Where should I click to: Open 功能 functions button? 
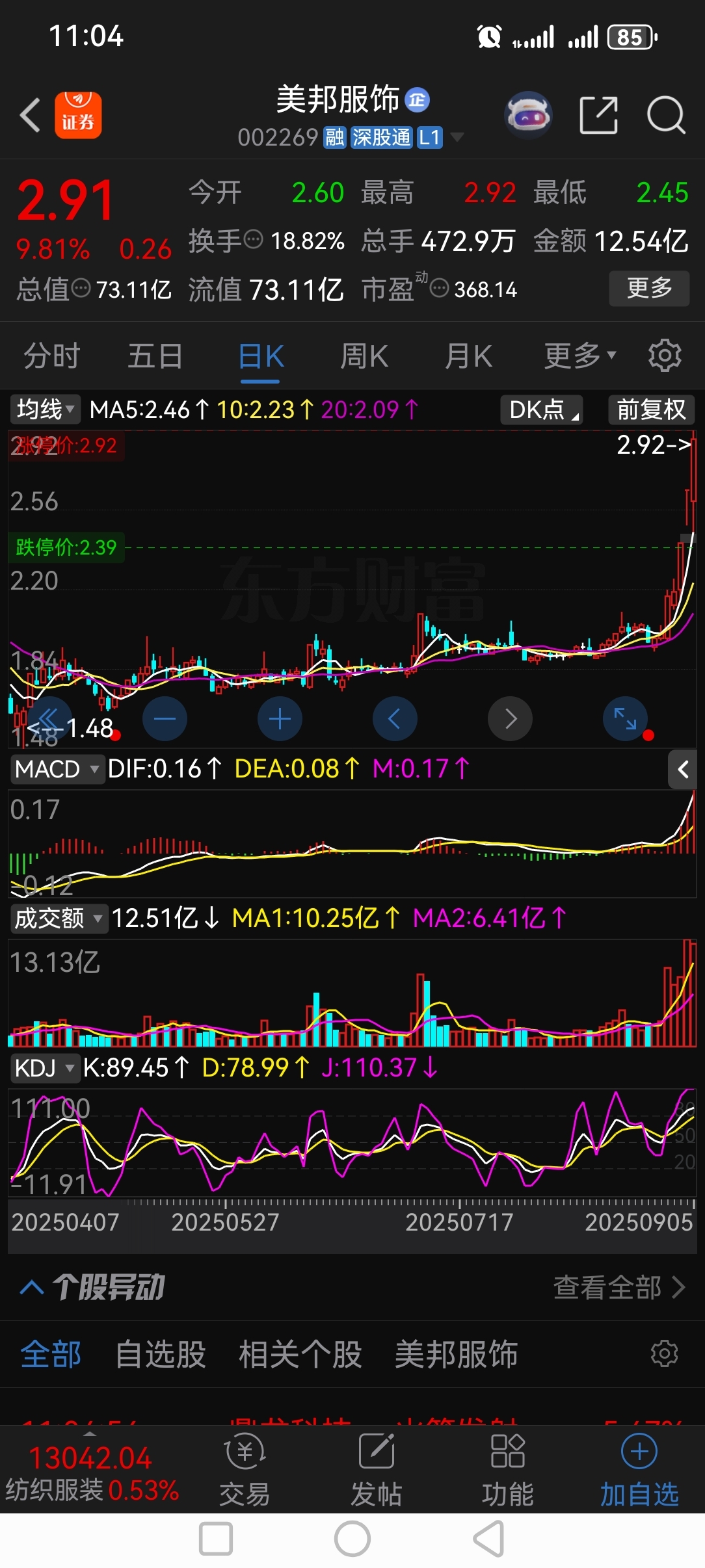(x=507, y=1470)
